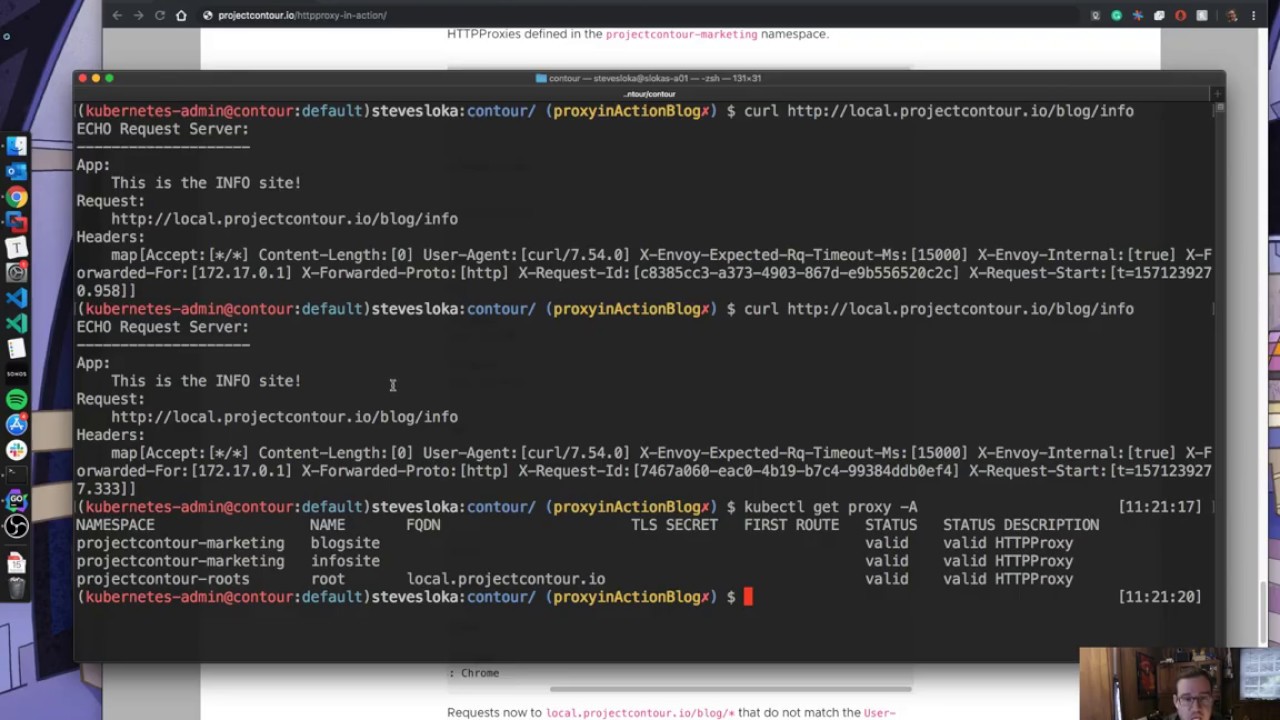Open Slack from the dock
Screen dimensions: 1280x720
(16, 450)
